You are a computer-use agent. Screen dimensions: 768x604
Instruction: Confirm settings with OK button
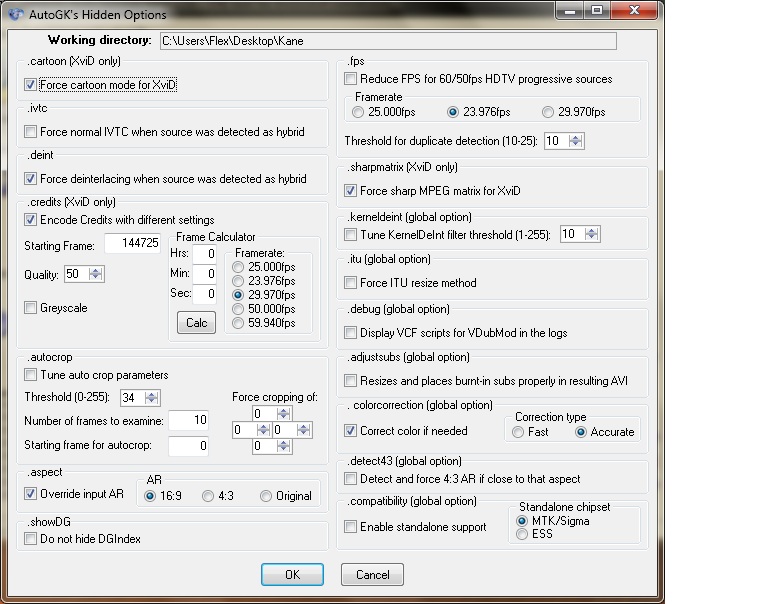[x=292, y=574]
